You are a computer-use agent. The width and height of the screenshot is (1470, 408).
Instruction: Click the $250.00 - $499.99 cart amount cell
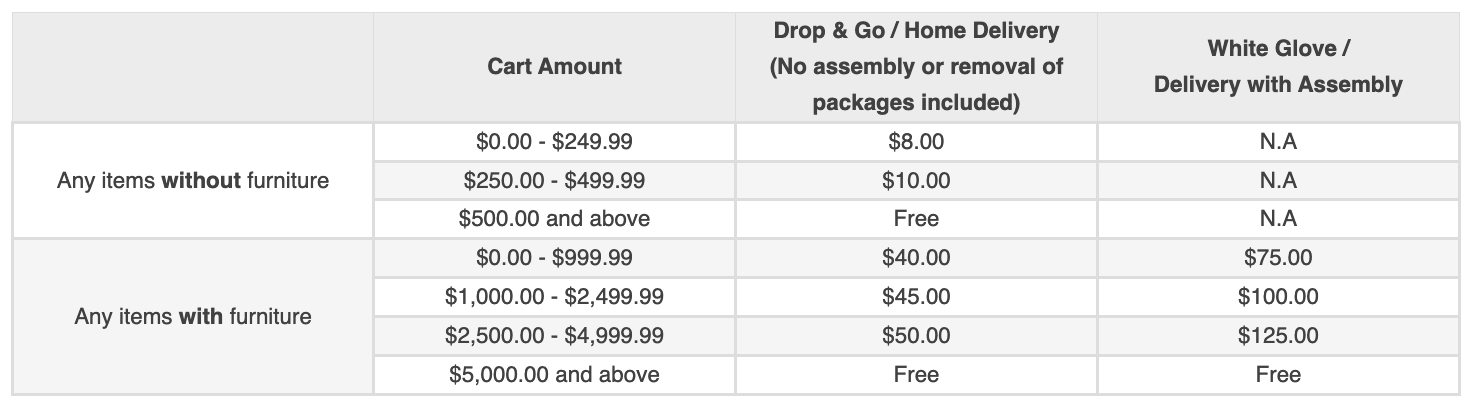tap(554, 180)
